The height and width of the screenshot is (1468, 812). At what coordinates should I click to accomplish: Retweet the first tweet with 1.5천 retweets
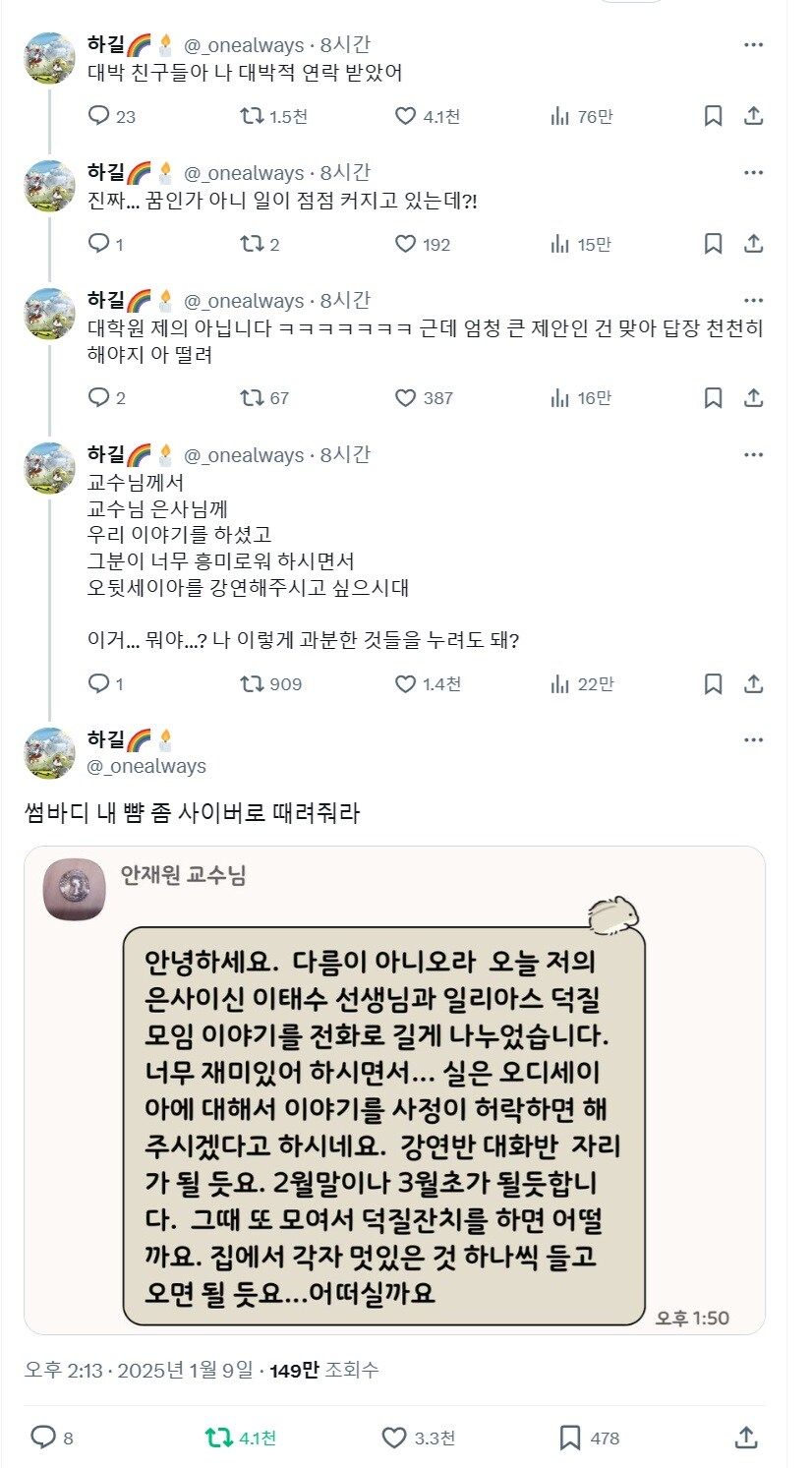click(253, 116)
